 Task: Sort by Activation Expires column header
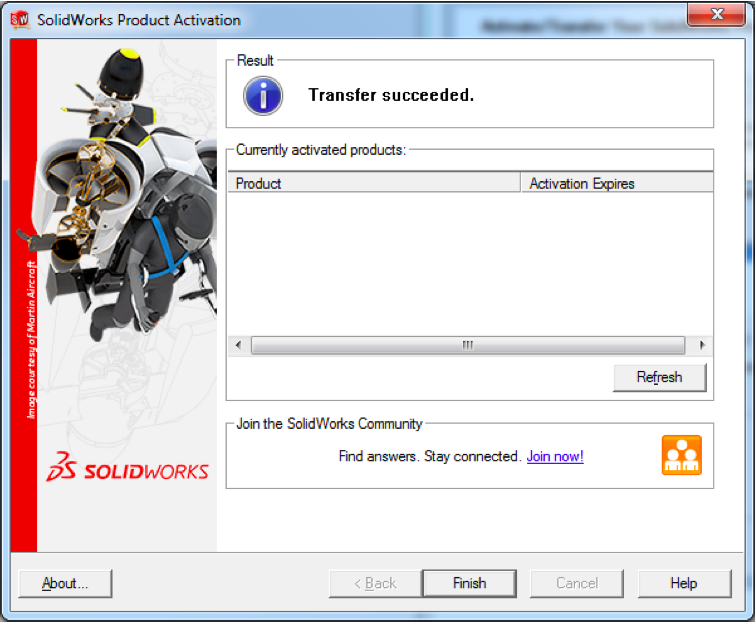click(617, 183)
